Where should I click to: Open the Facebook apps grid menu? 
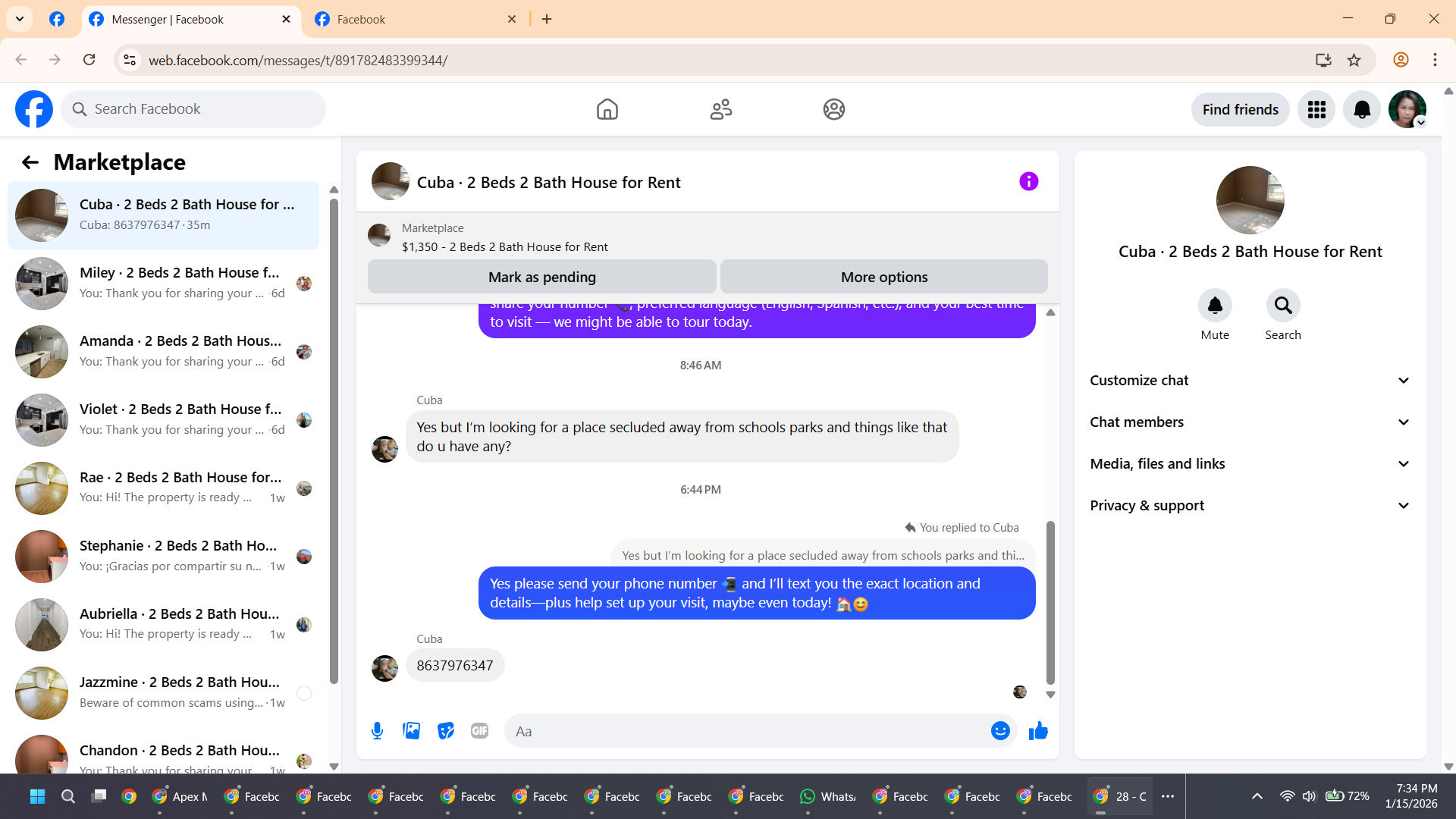click(x=1316, y=110)
